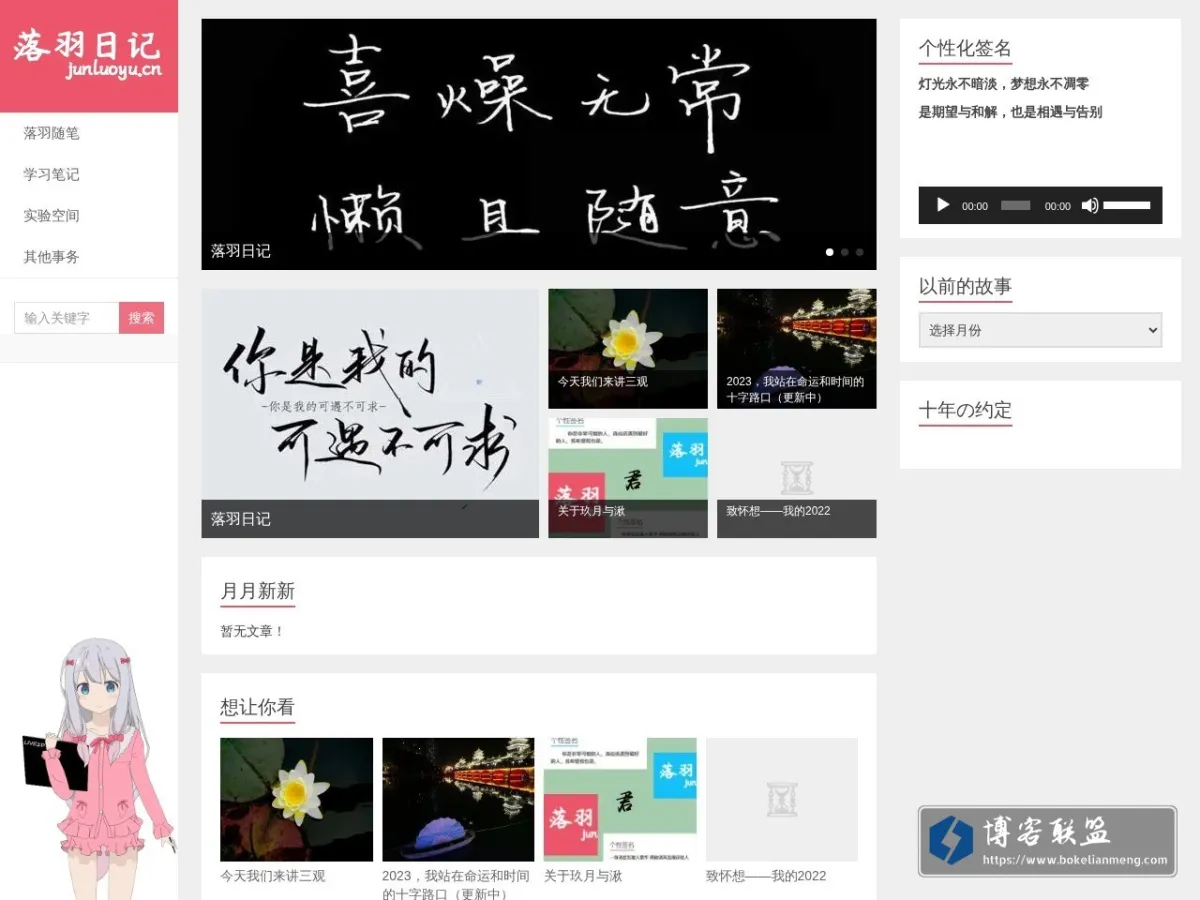Open the 今天我们来讲三观 card in the featured grid
The image size is (1200, 900).
(628, 349)
